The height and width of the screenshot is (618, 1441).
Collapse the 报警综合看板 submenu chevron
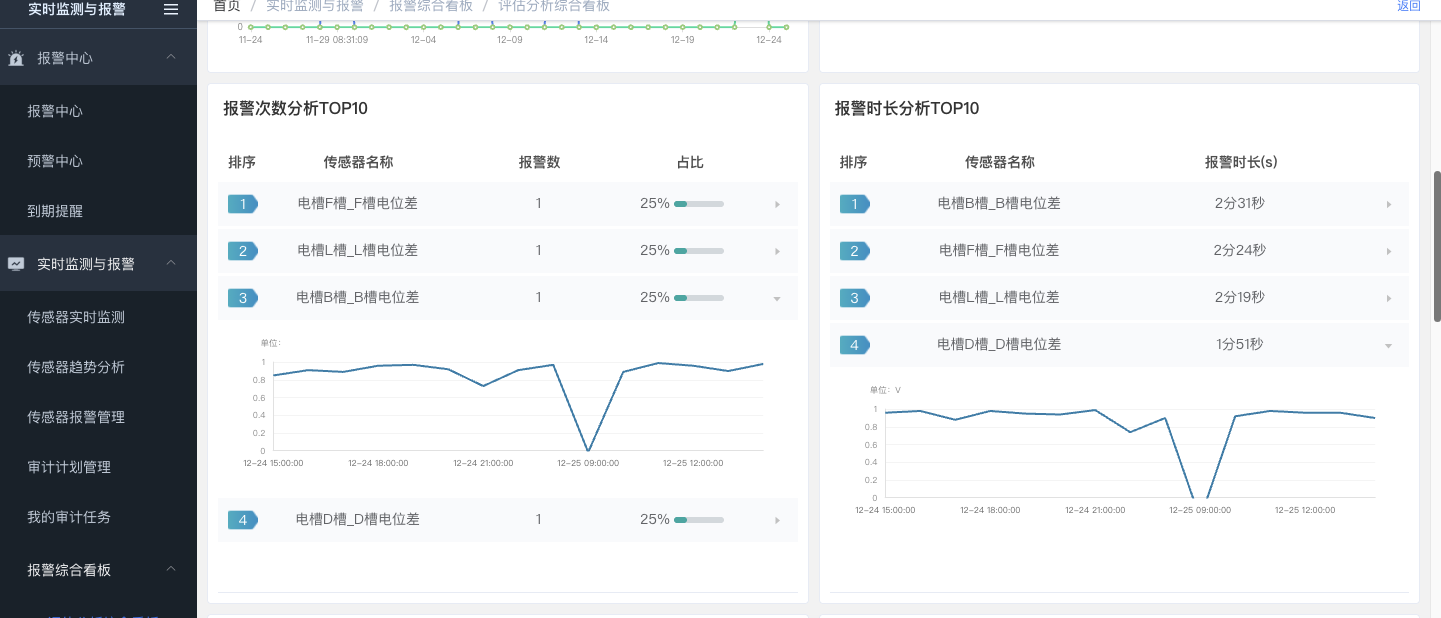click(171, 569)
